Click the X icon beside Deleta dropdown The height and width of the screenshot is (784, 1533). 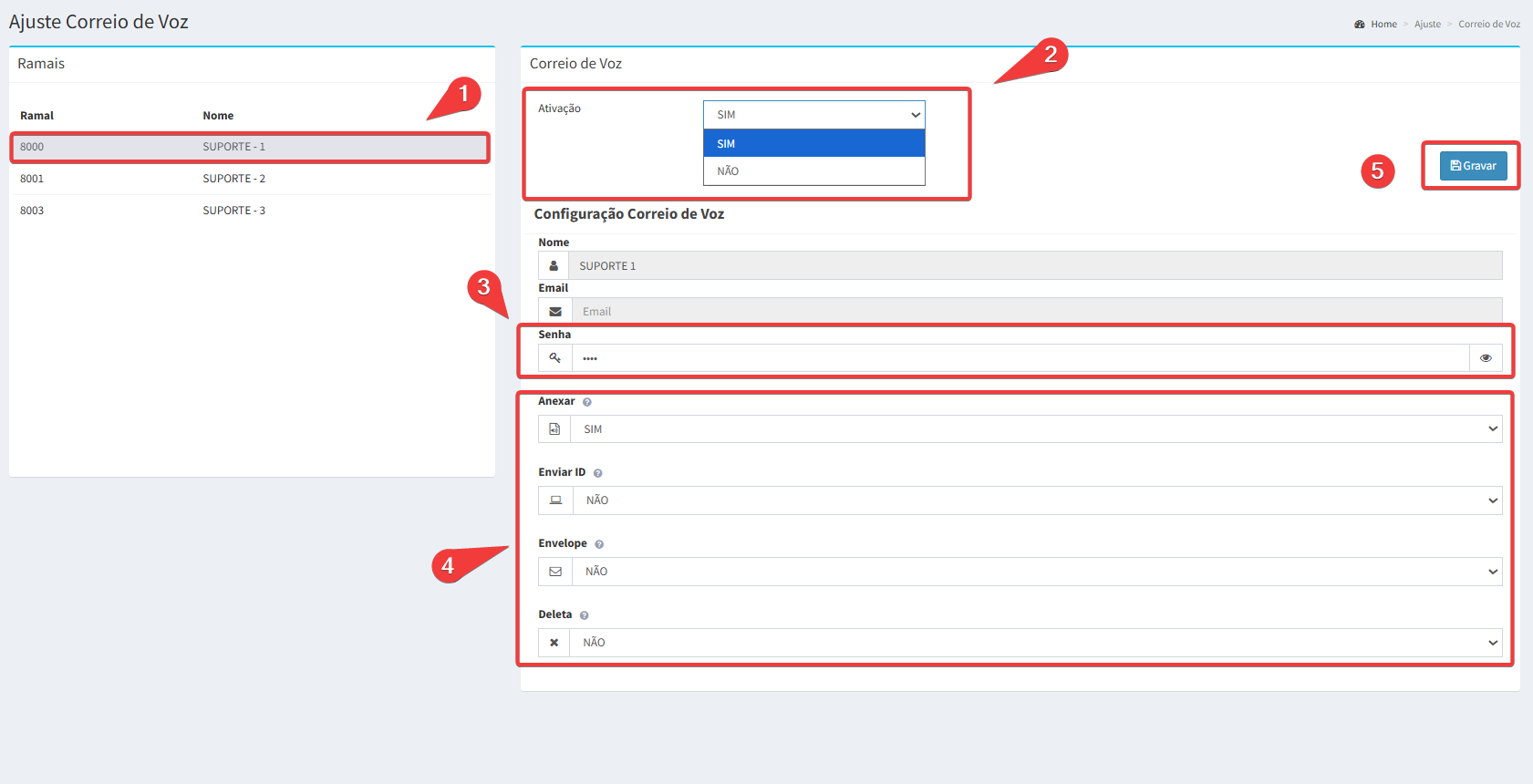(x=554, y=643)
